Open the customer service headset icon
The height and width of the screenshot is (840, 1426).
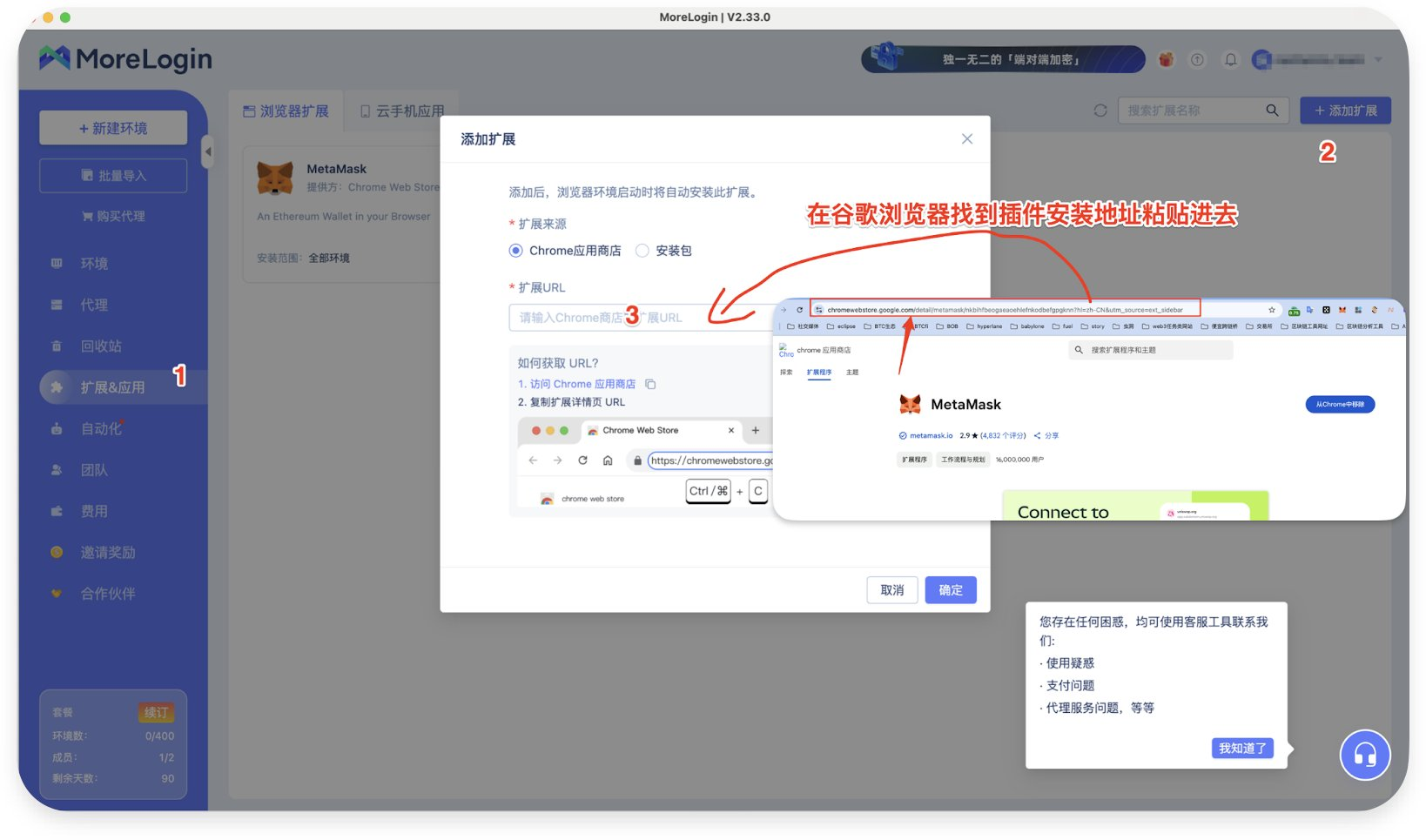(1364, 755)
